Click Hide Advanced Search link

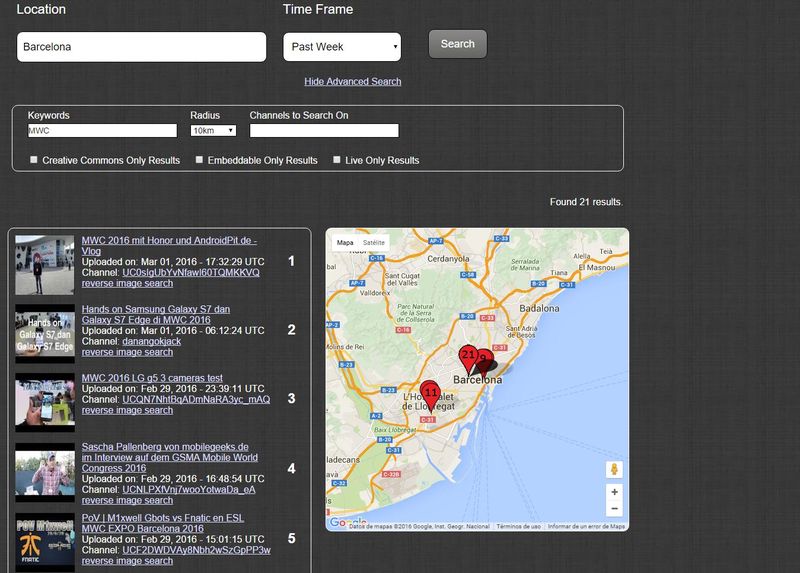353,82
